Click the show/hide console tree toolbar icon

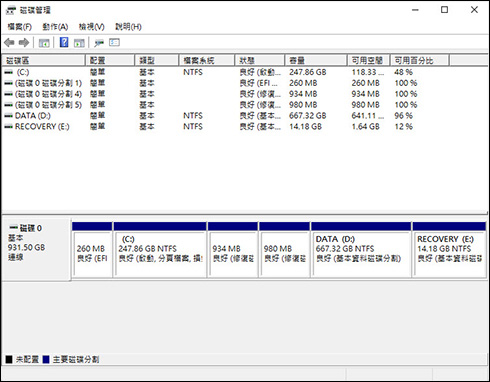click(x=44, y=43)
